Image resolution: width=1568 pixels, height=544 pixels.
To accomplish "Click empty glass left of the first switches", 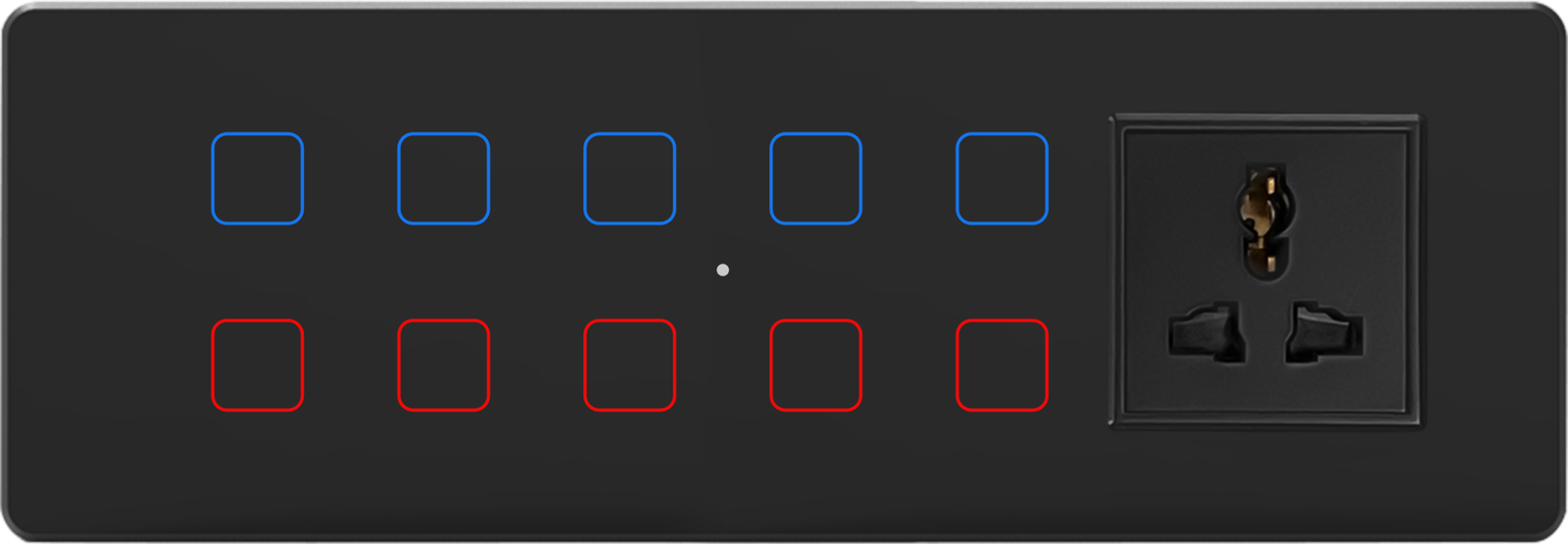I will [108, 272].
